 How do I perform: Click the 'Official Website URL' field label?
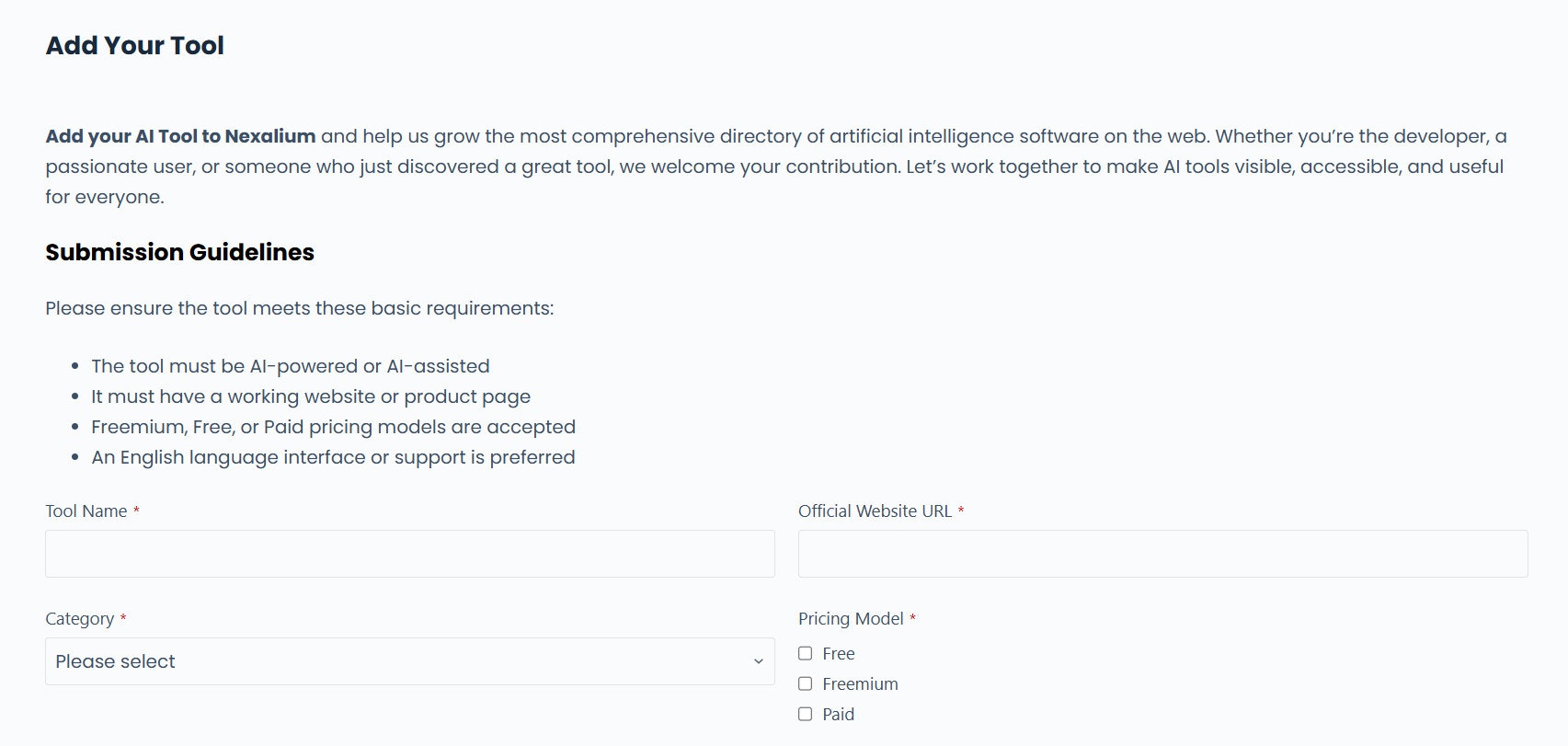pyautogui.click(x=875, y=511)
